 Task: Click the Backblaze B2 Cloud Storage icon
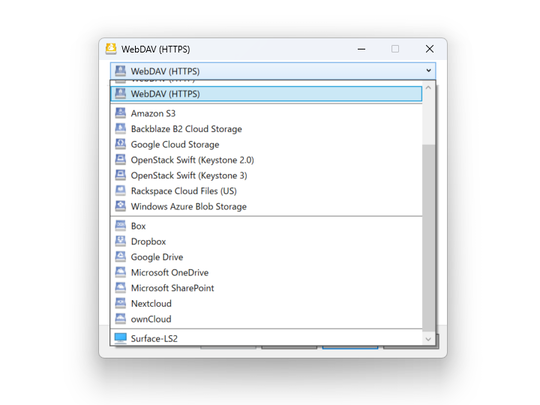(120, 128)
